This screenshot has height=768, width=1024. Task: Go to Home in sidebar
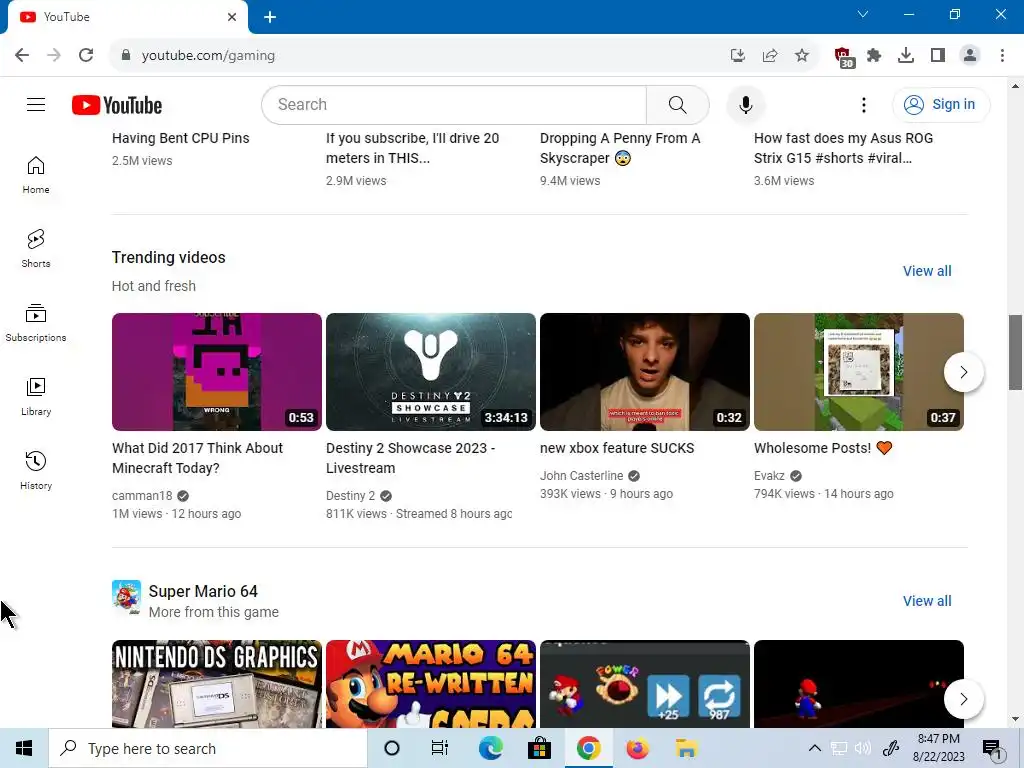click(36, 175)
